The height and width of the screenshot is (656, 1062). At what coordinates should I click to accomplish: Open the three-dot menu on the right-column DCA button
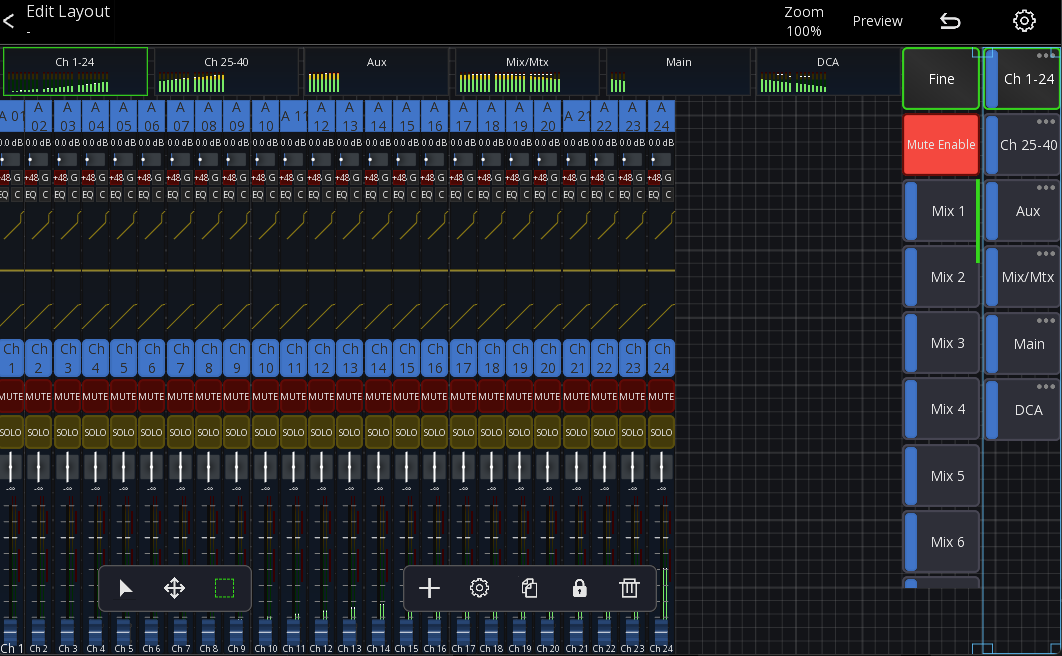coord(1046,387)
